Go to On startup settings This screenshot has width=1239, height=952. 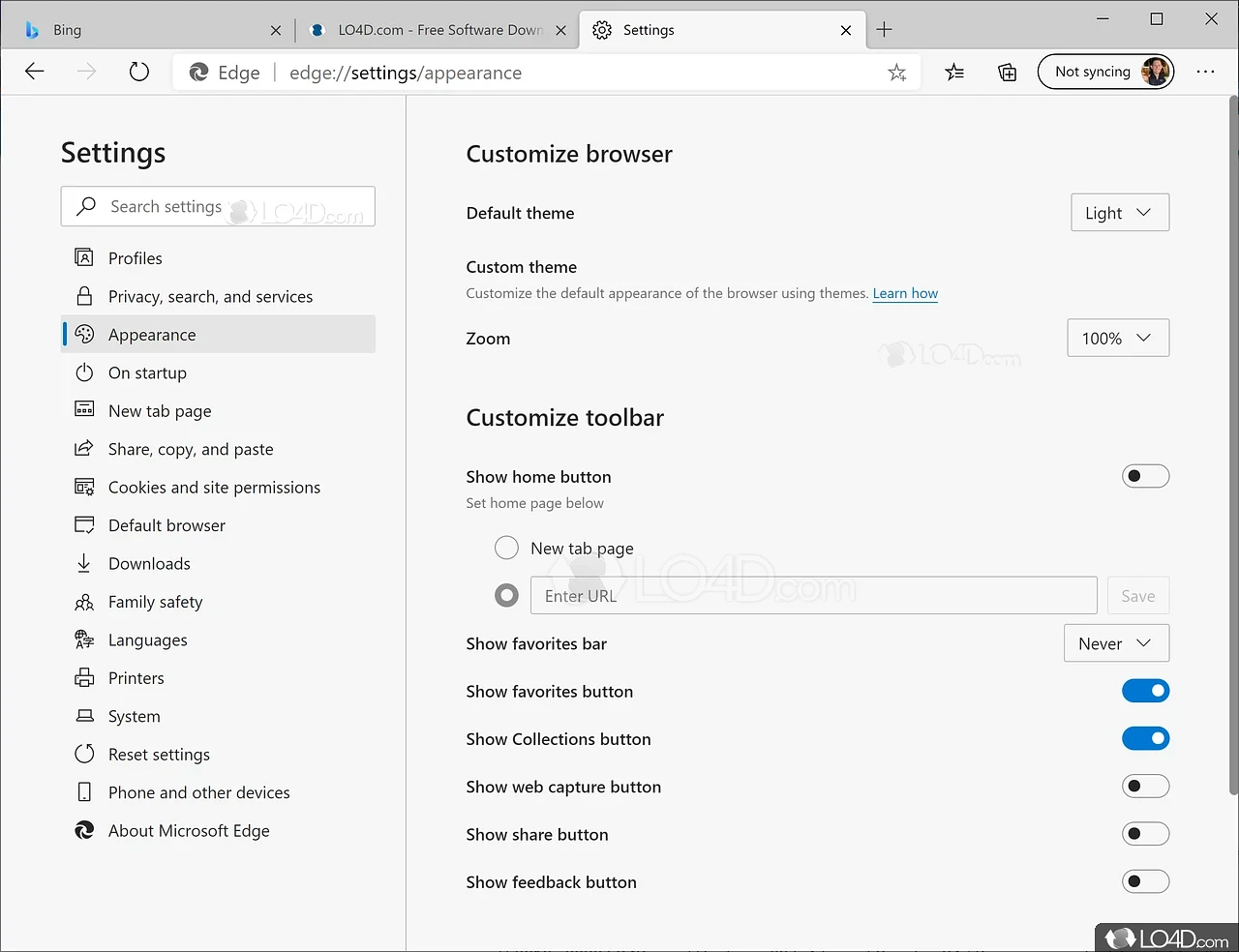pyautogui.click(x=218, y=372)
